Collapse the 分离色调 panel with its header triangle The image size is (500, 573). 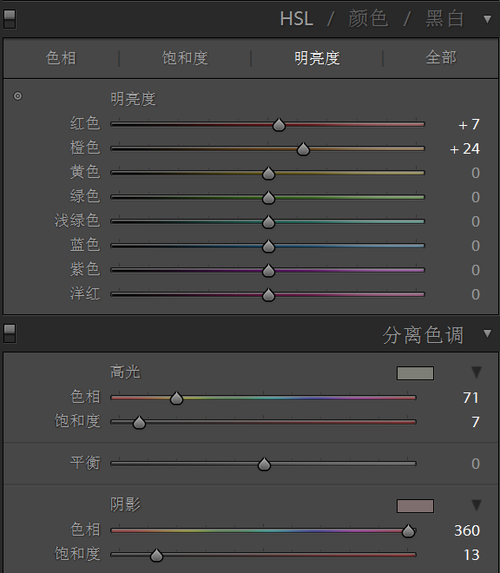tap(487, 333)
